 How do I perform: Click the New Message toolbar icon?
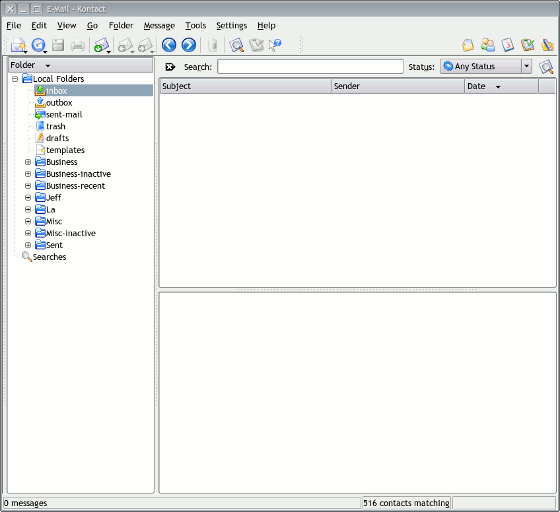18,45
